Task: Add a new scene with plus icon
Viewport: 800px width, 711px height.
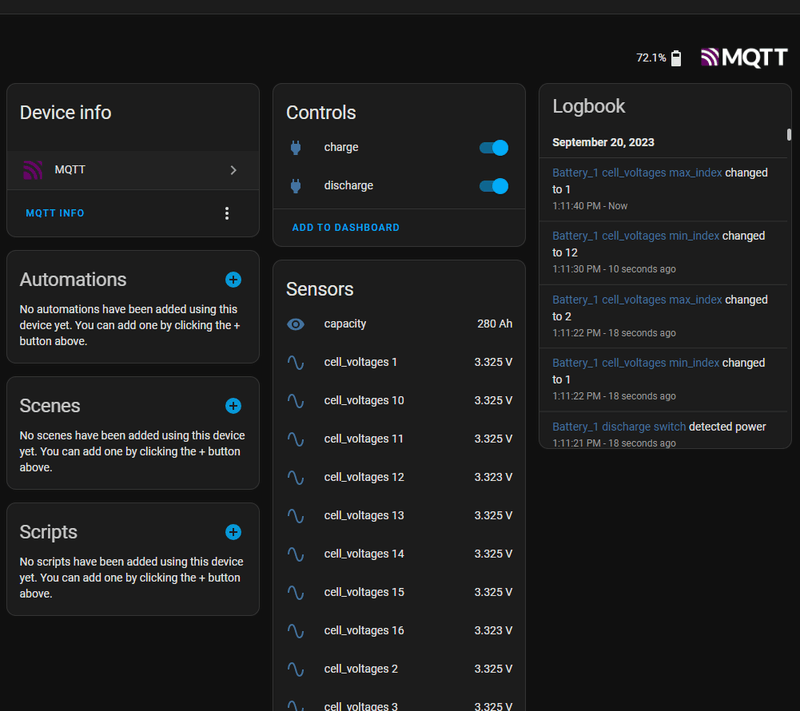Action: point(233,406)
